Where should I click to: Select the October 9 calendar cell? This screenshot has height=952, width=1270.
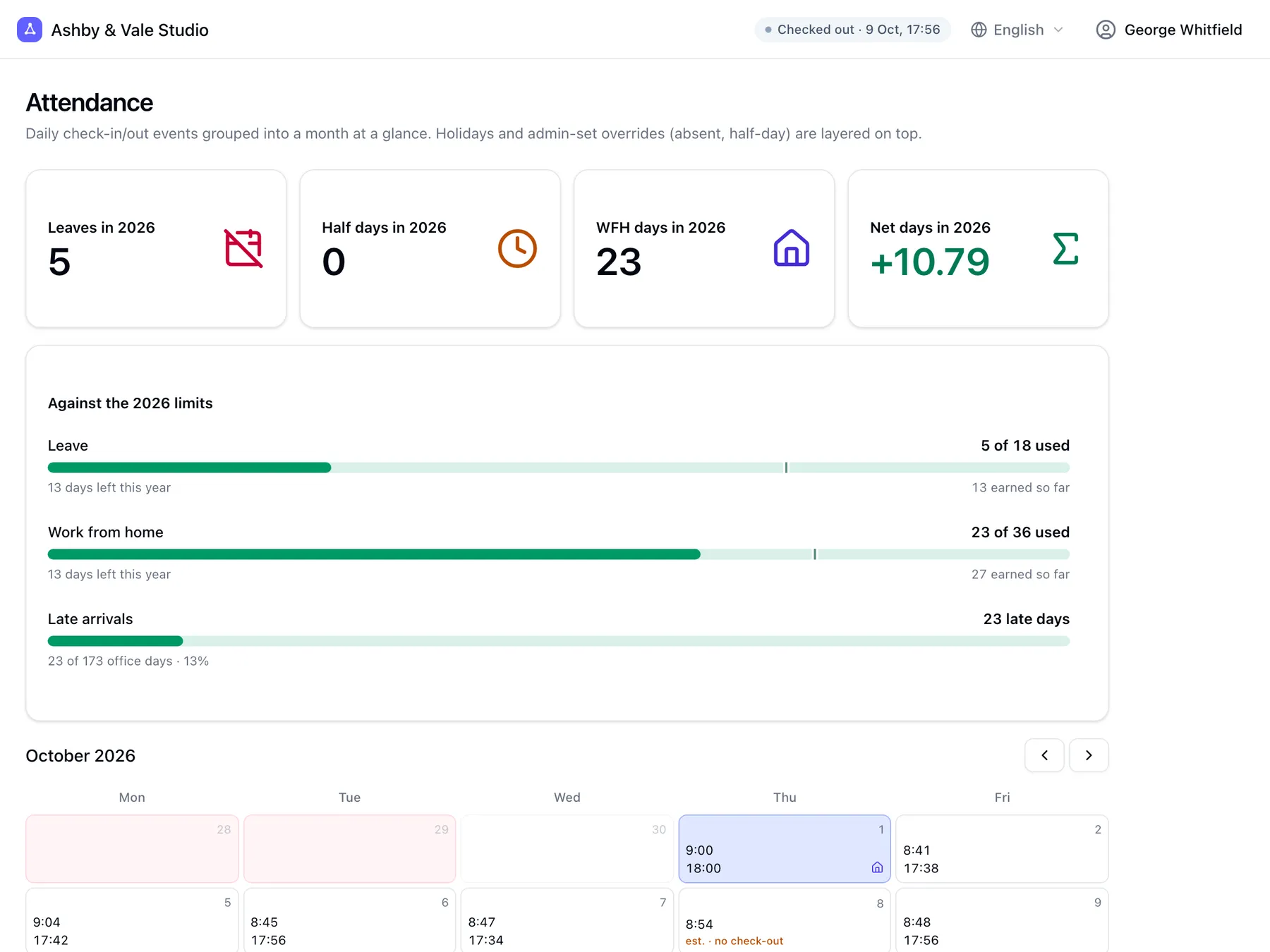coord(1002,920)
